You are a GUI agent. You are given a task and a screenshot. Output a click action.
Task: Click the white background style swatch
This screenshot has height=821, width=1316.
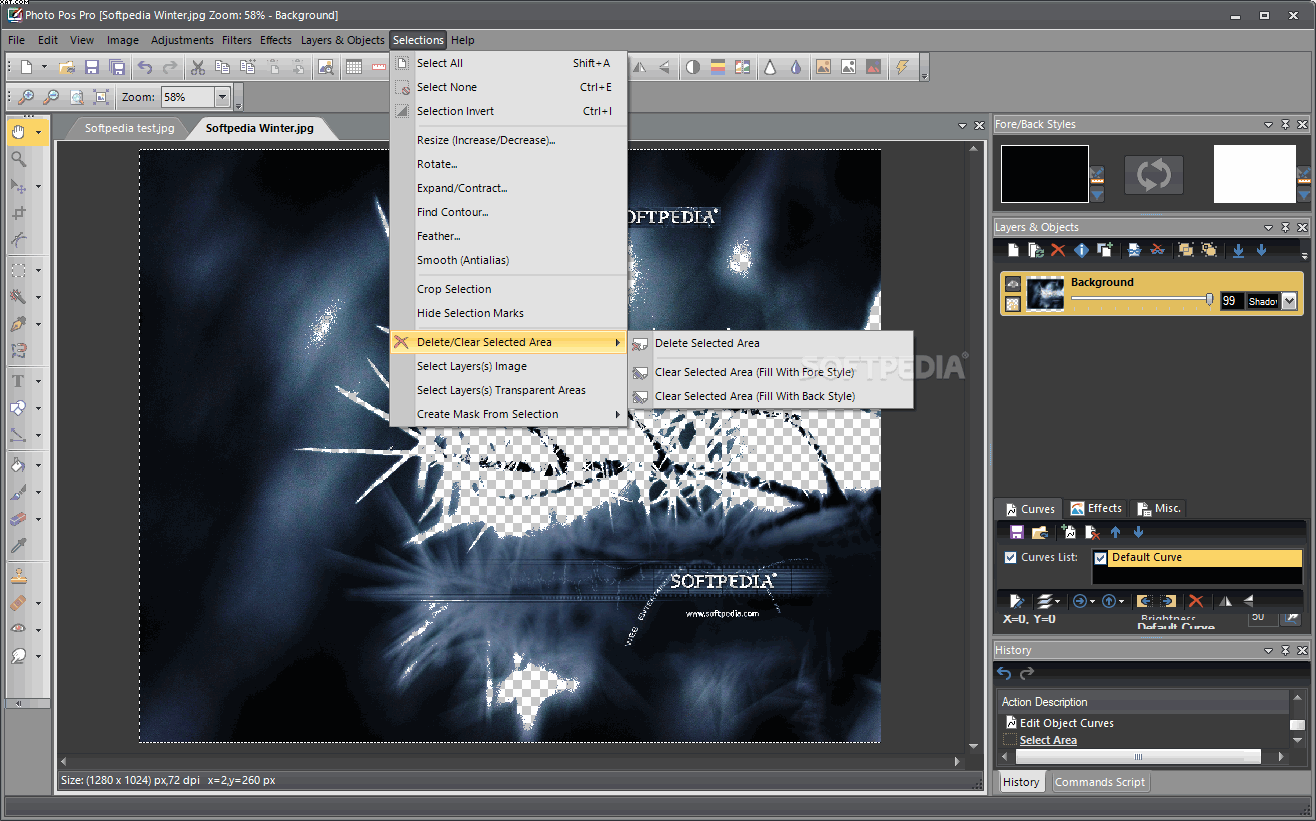pos(1255,174)
